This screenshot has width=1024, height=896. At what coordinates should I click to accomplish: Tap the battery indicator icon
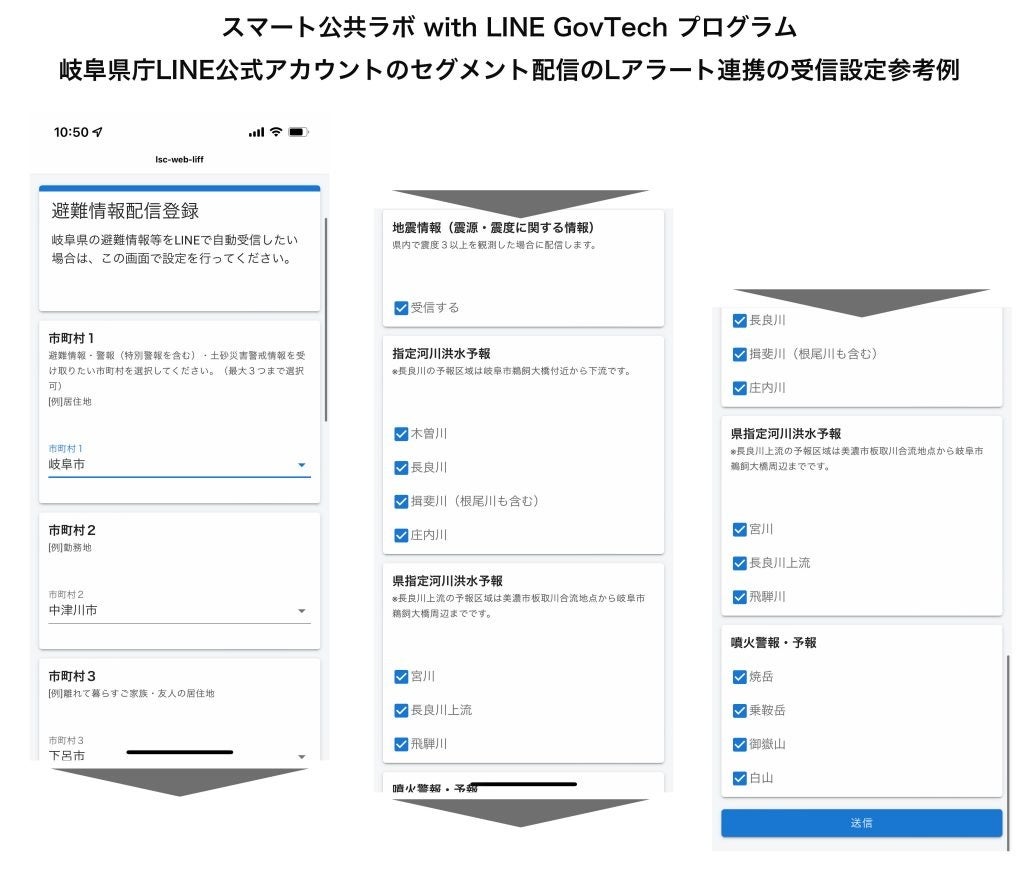pyautogui.click(x=298, y=132)
